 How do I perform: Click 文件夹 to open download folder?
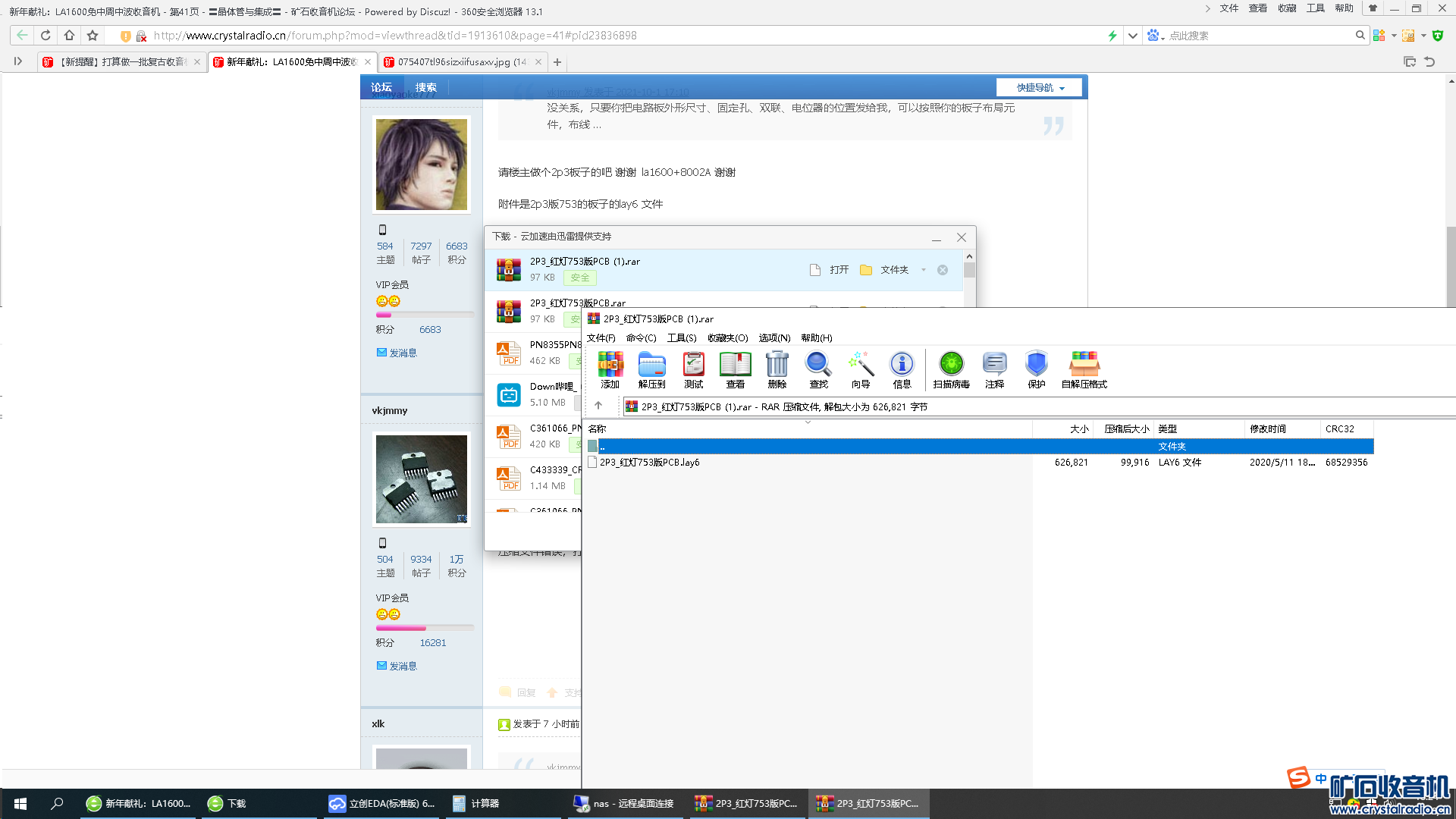(x=894, y=270)
